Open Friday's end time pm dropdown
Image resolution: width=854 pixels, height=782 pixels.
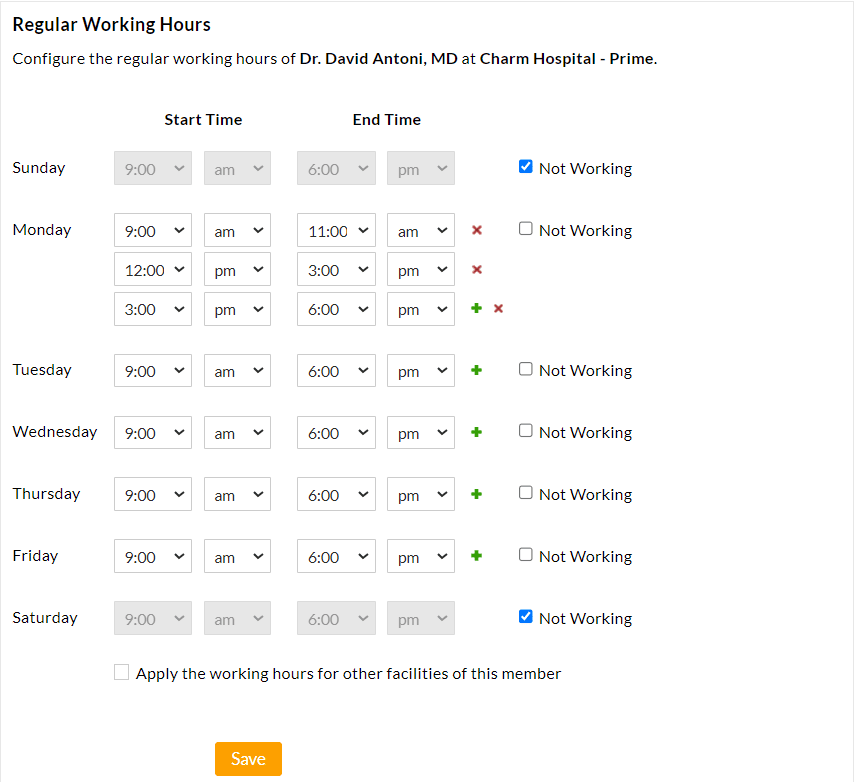tap(420, 556)
